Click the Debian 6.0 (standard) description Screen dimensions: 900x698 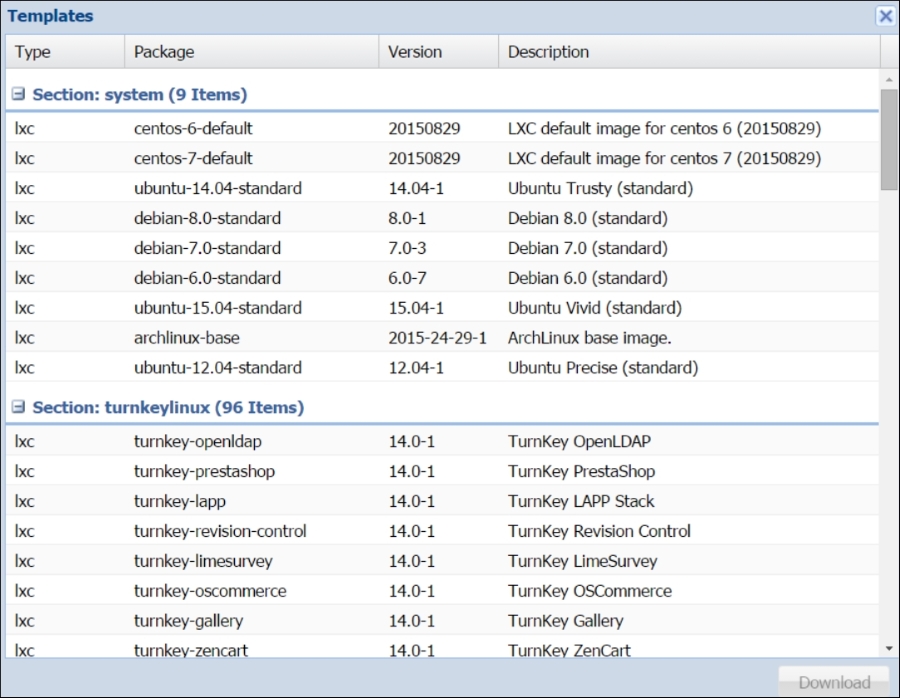point(588,278)
